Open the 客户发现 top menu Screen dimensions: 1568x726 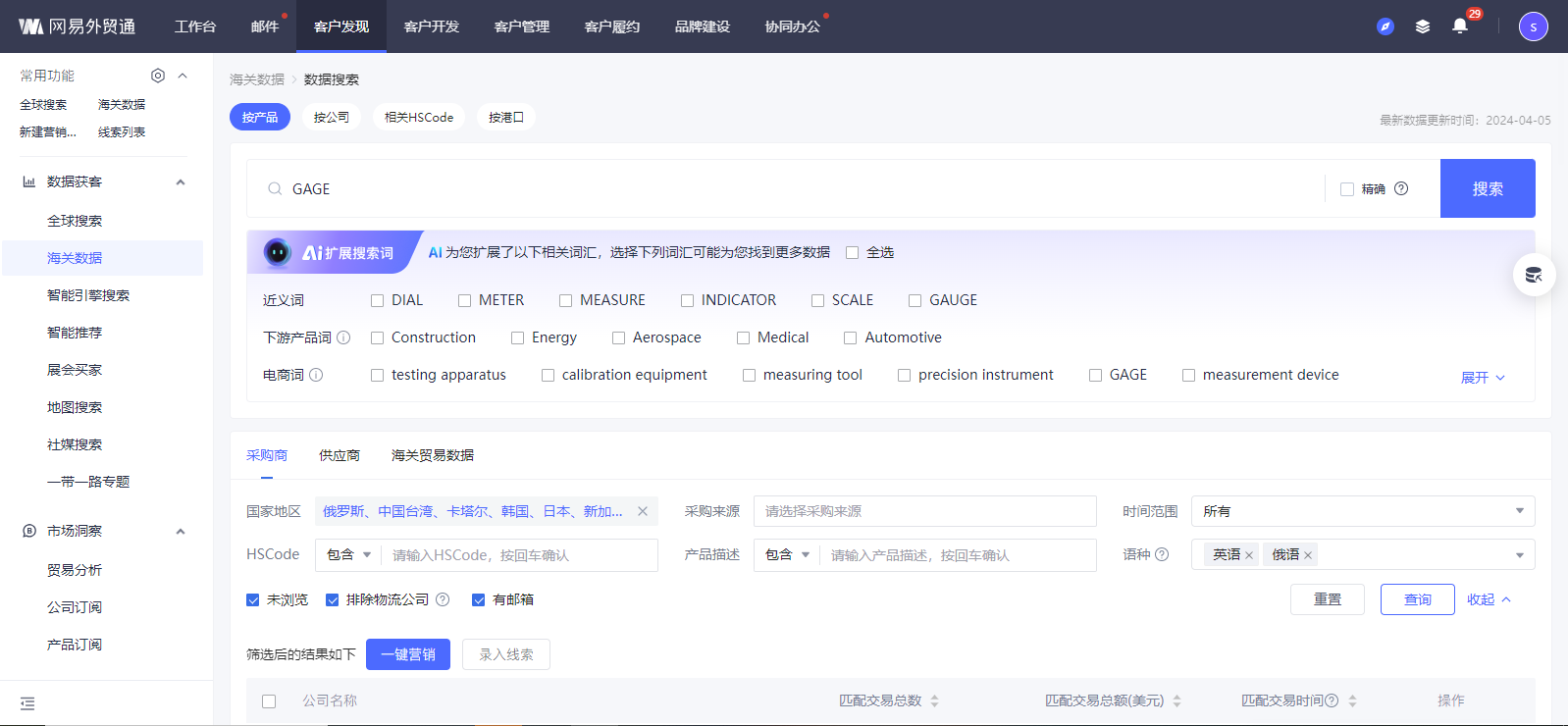pos(341,26)
